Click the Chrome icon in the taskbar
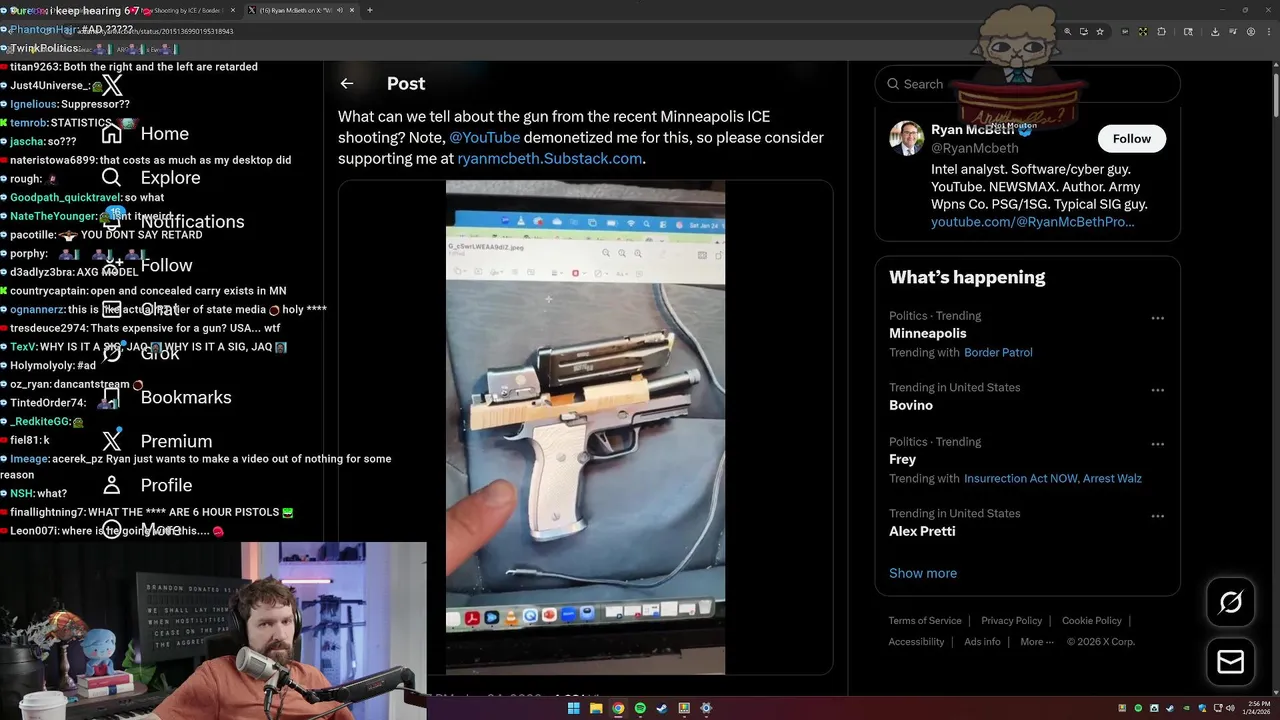Screen dimensions: 1280x720 tap(618, 709)
